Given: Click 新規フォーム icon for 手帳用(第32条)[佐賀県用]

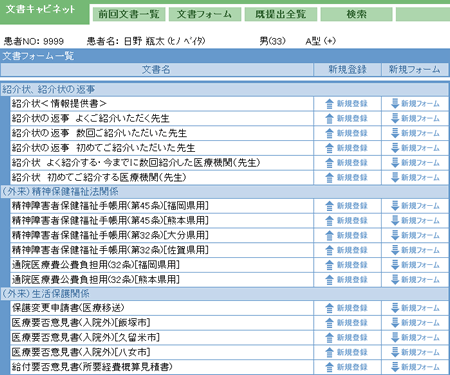Looking at the screenshot, I should (395, 250).
